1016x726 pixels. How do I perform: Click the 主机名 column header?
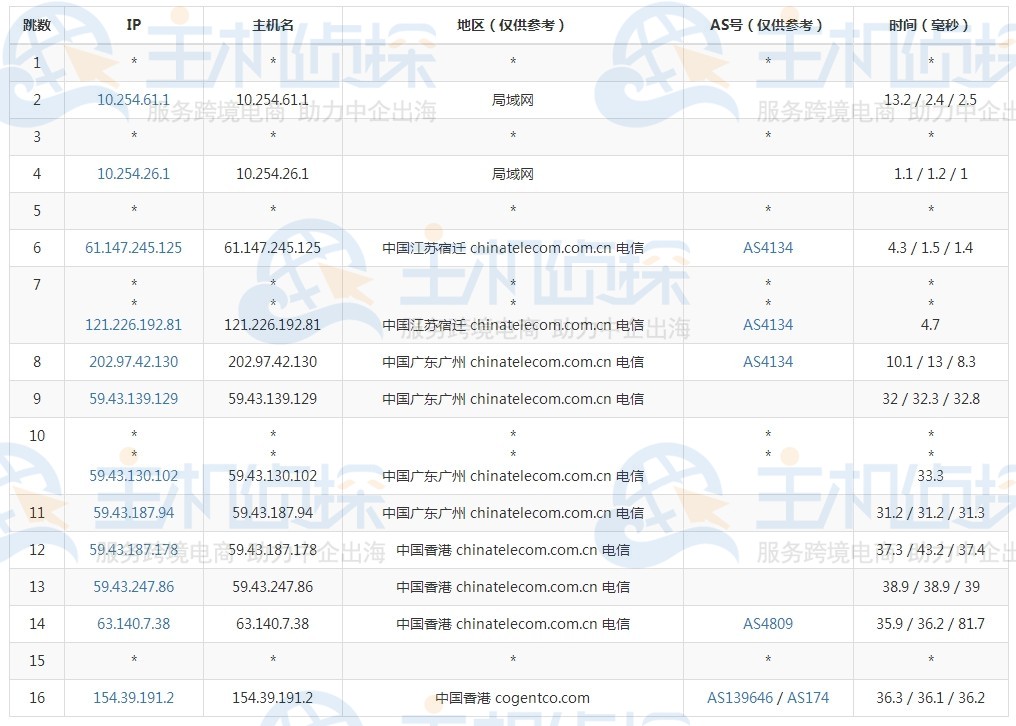click(x=273, y=25)
